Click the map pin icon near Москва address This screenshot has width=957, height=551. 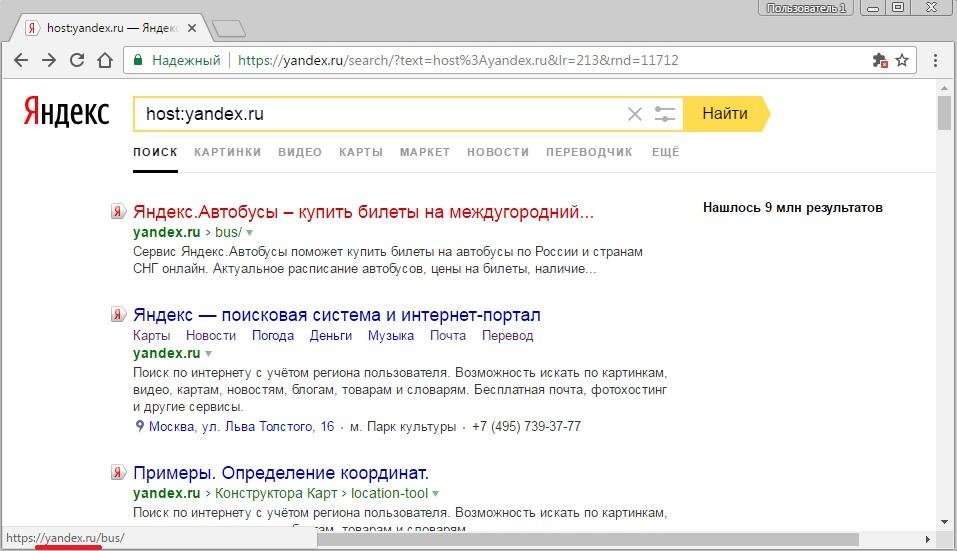(140, 426)
